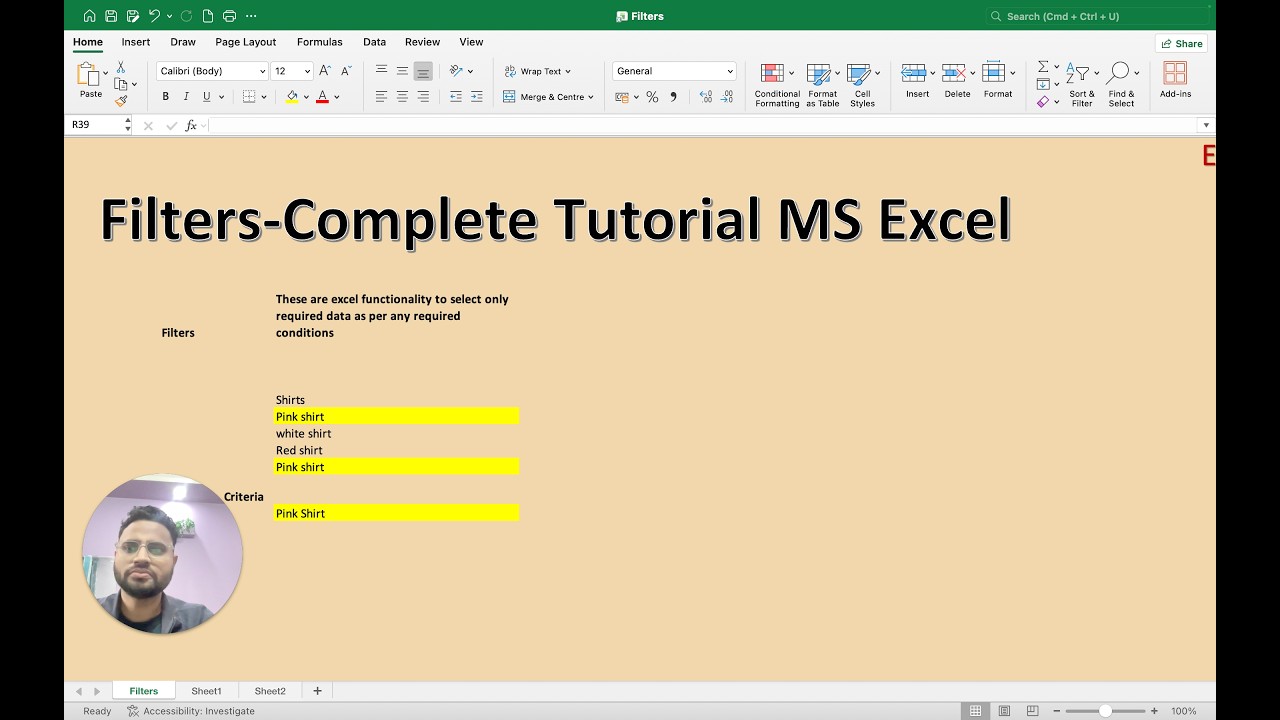
Task: Decrease decimal places
Action: 727,97
